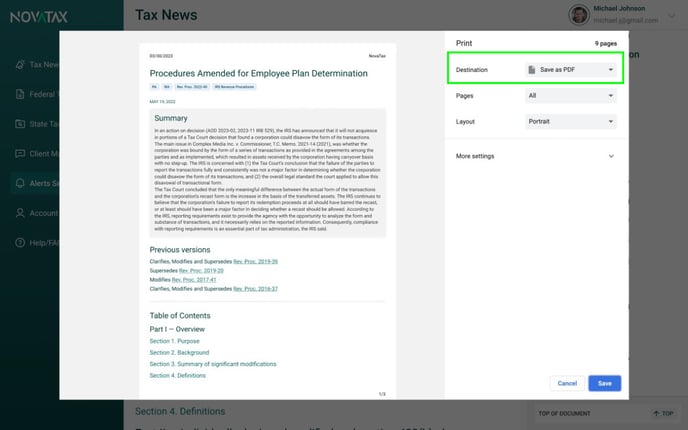Click the Federal document icon in sidebar

20,94
